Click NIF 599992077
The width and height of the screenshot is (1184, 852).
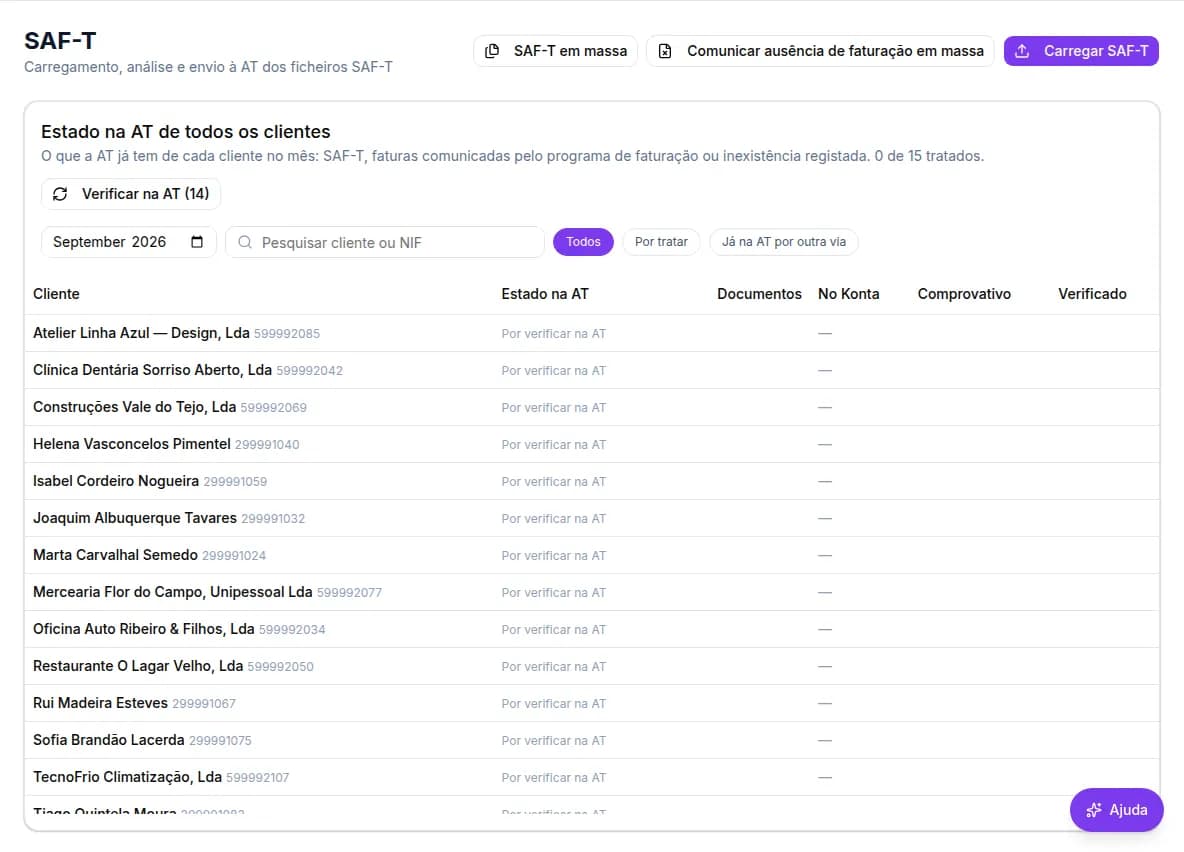tap(350, 593)
